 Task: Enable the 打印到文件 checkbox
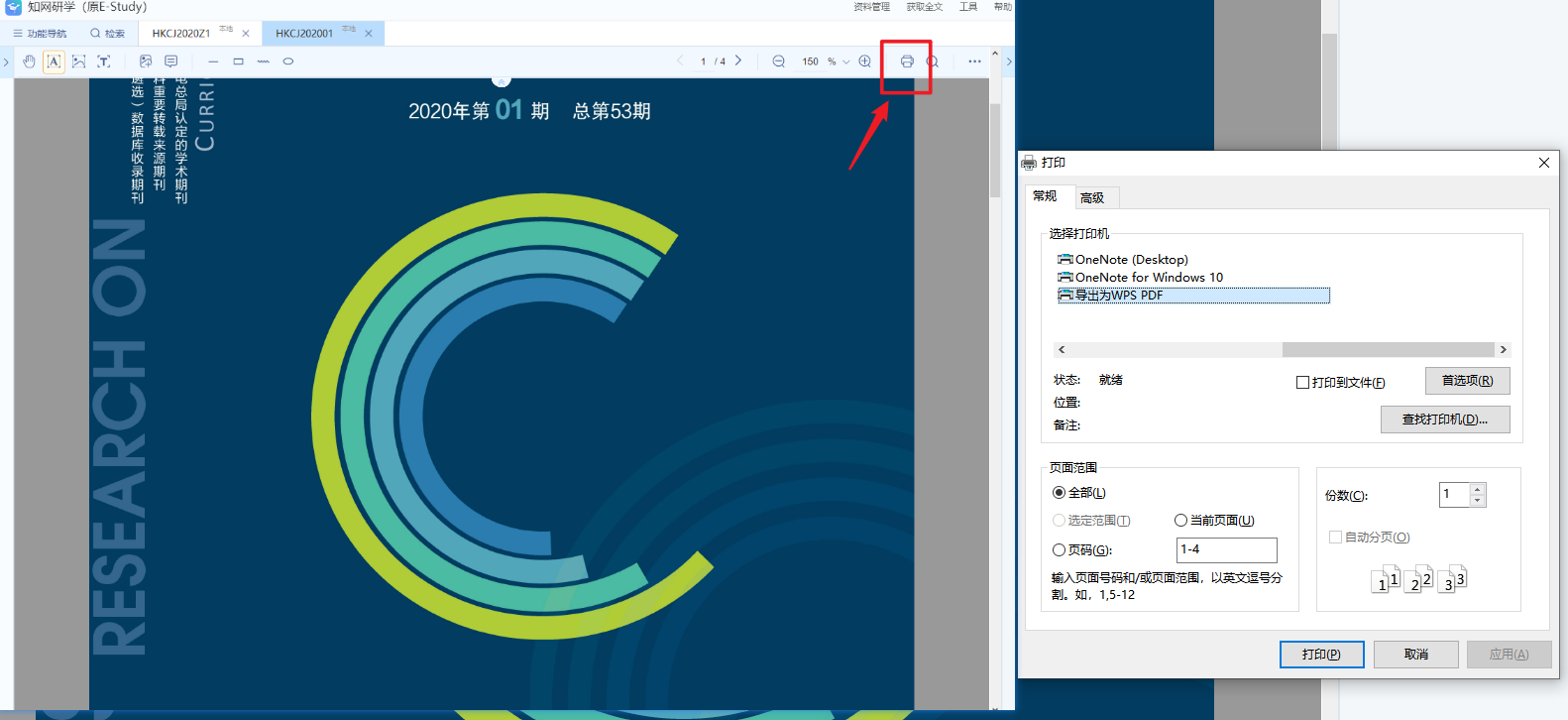coord(1303,383)
